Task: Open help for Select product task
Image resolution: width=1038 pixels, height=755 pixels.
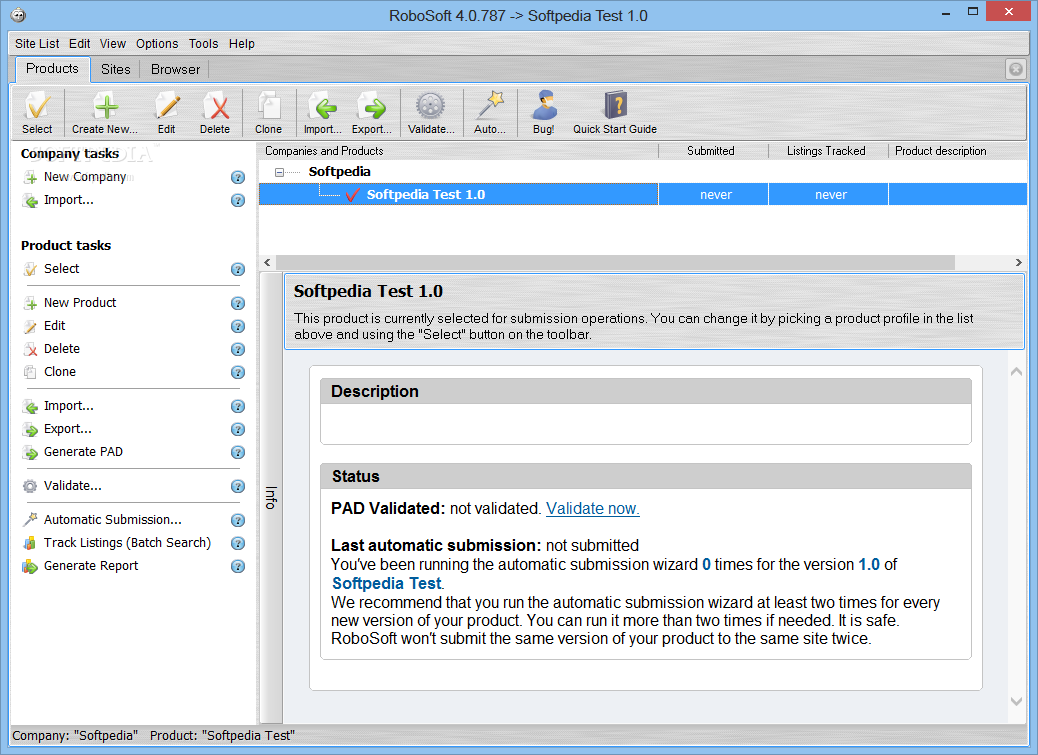Action: [x=238, y=269]
